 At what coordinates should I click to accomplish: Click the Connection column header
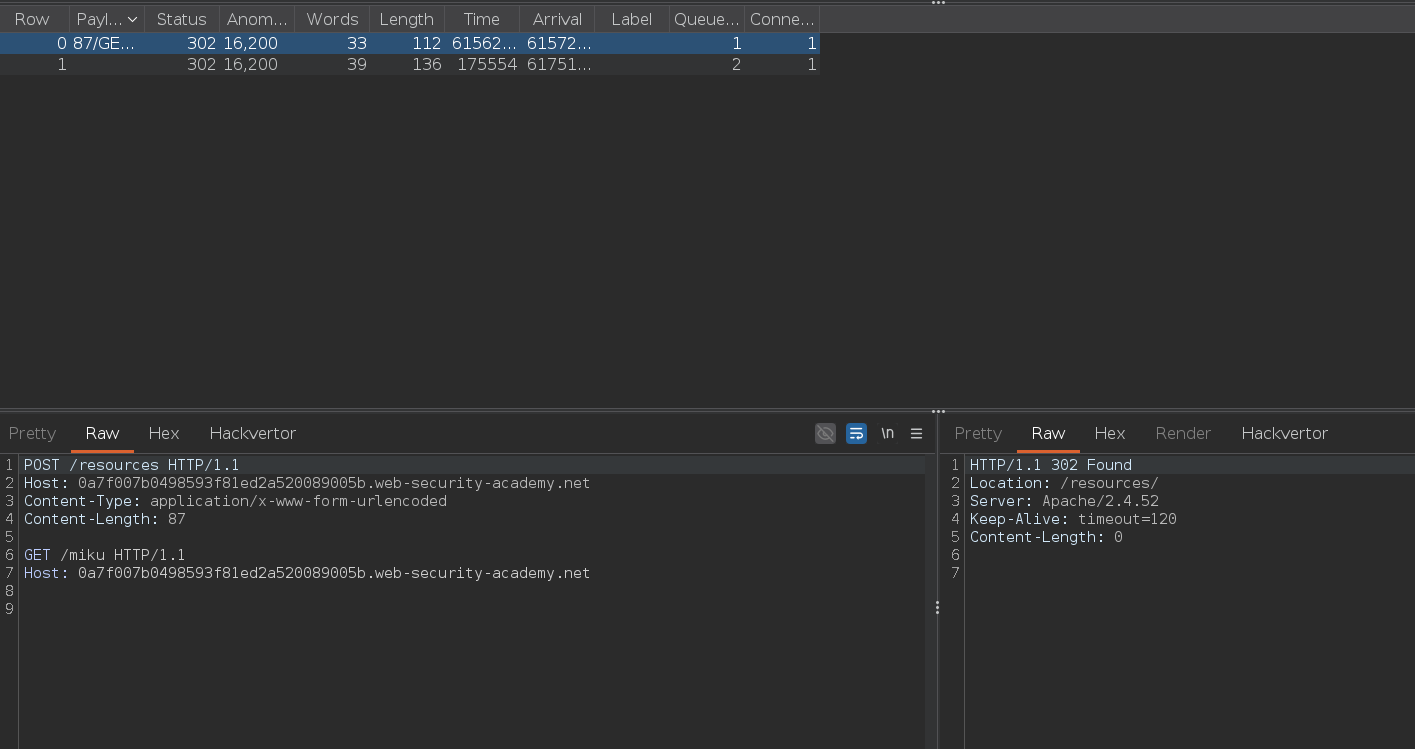(x=782, y=19)
